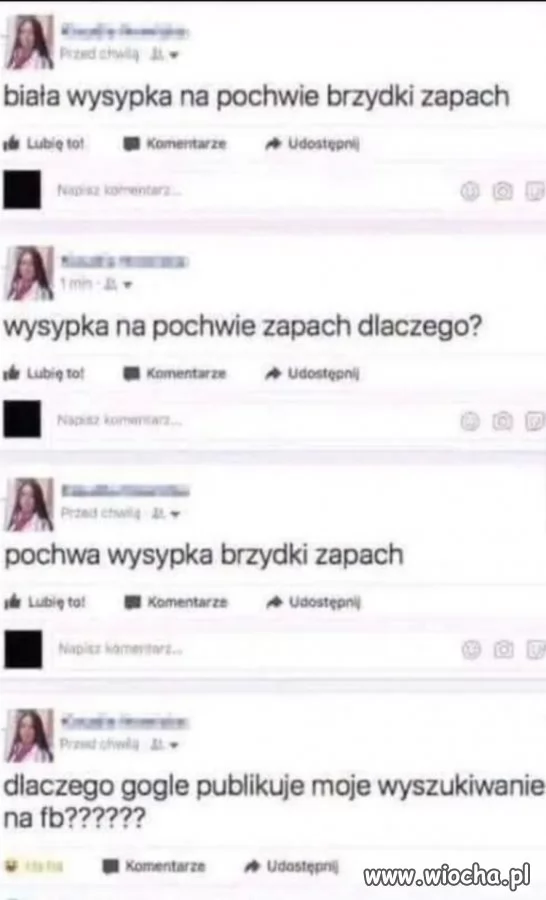This screenshot has height=900, width=546.
Task: Click Udostępnij under 'pochwa wysypka brzydki zapach'
Action: (x=313, y=602)
